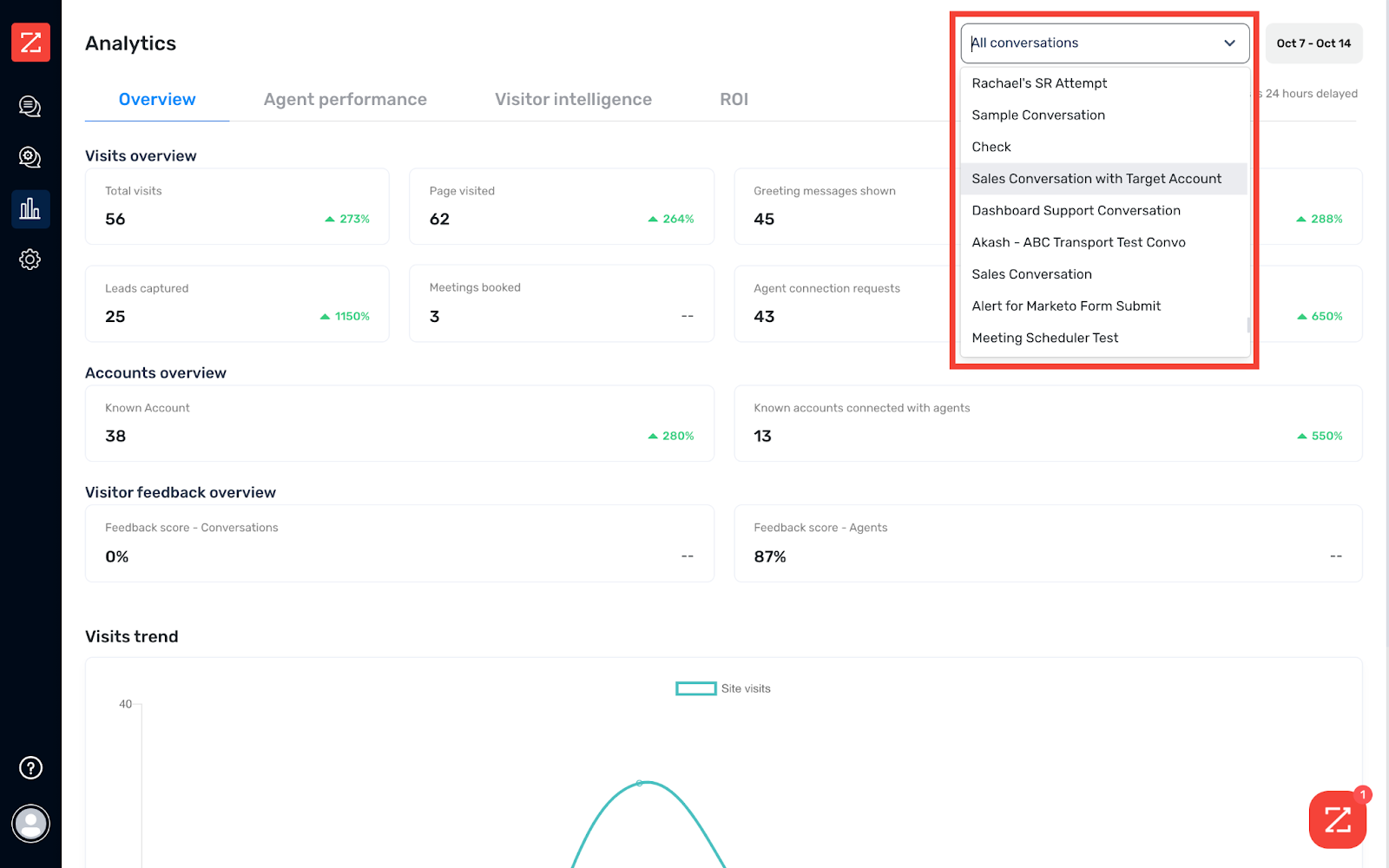Open the help question mark icon
Screen dimensions: 1389x868
(x=30, y=768)
